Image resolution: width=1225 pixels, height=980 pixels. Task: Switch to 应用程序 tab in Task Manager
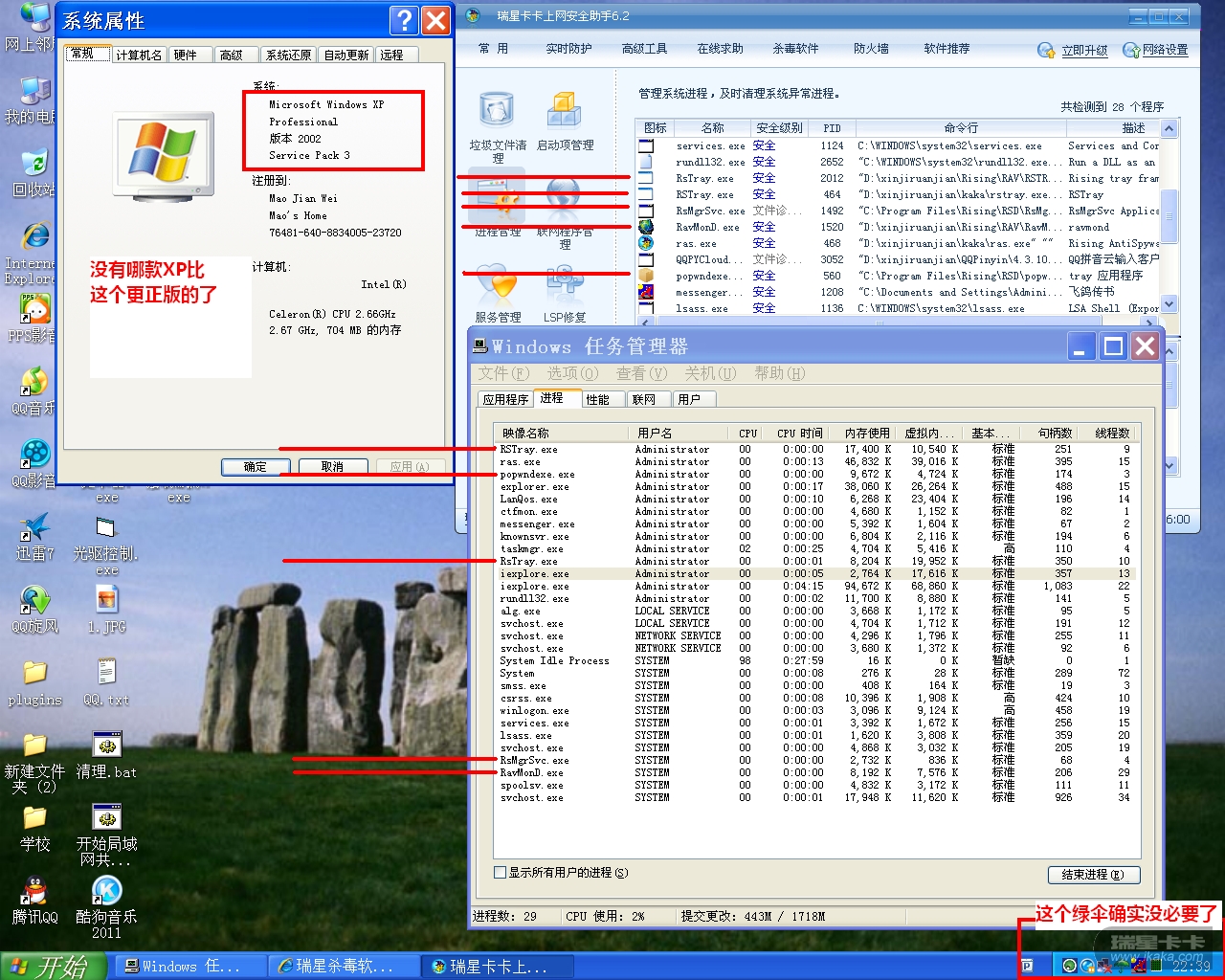(505, 400)
